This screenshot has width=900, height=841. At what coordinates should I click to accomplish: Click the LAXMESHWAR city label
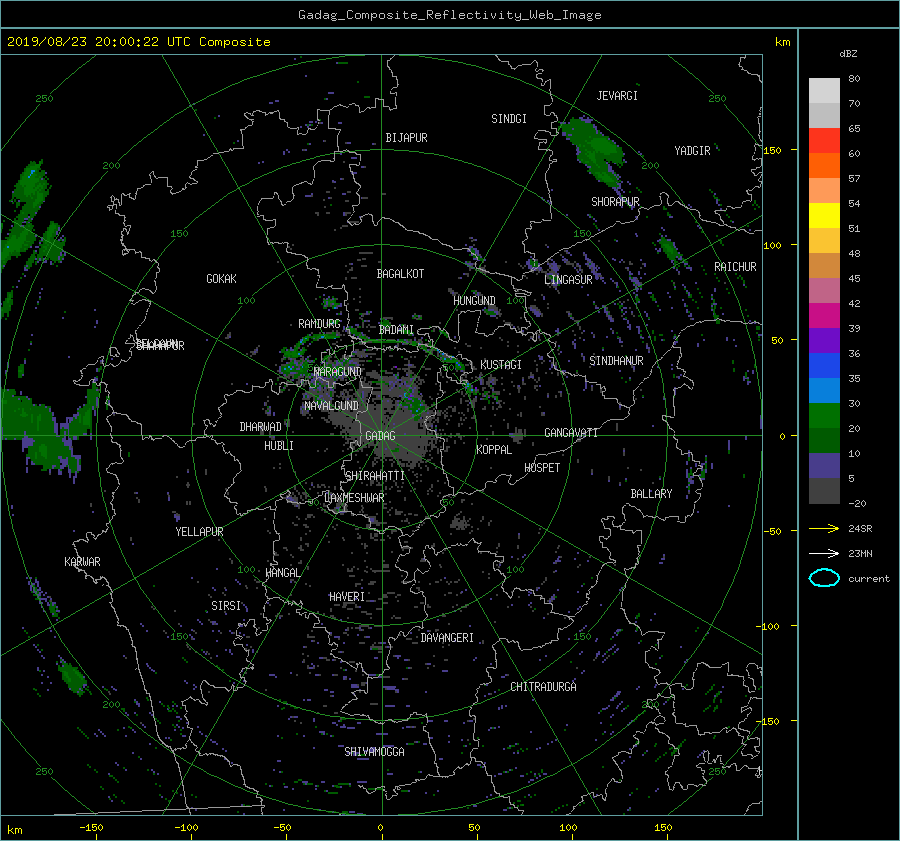[x=354, y=498]
